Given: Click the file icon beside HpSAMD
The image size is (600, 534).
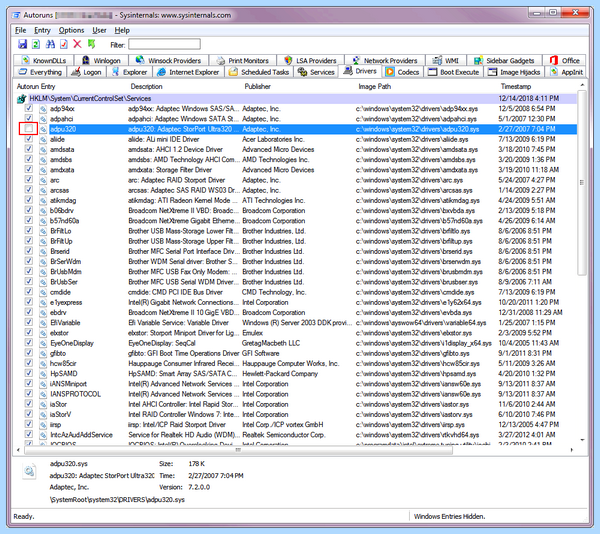Looking at the screenshot, I should point(43,374).
